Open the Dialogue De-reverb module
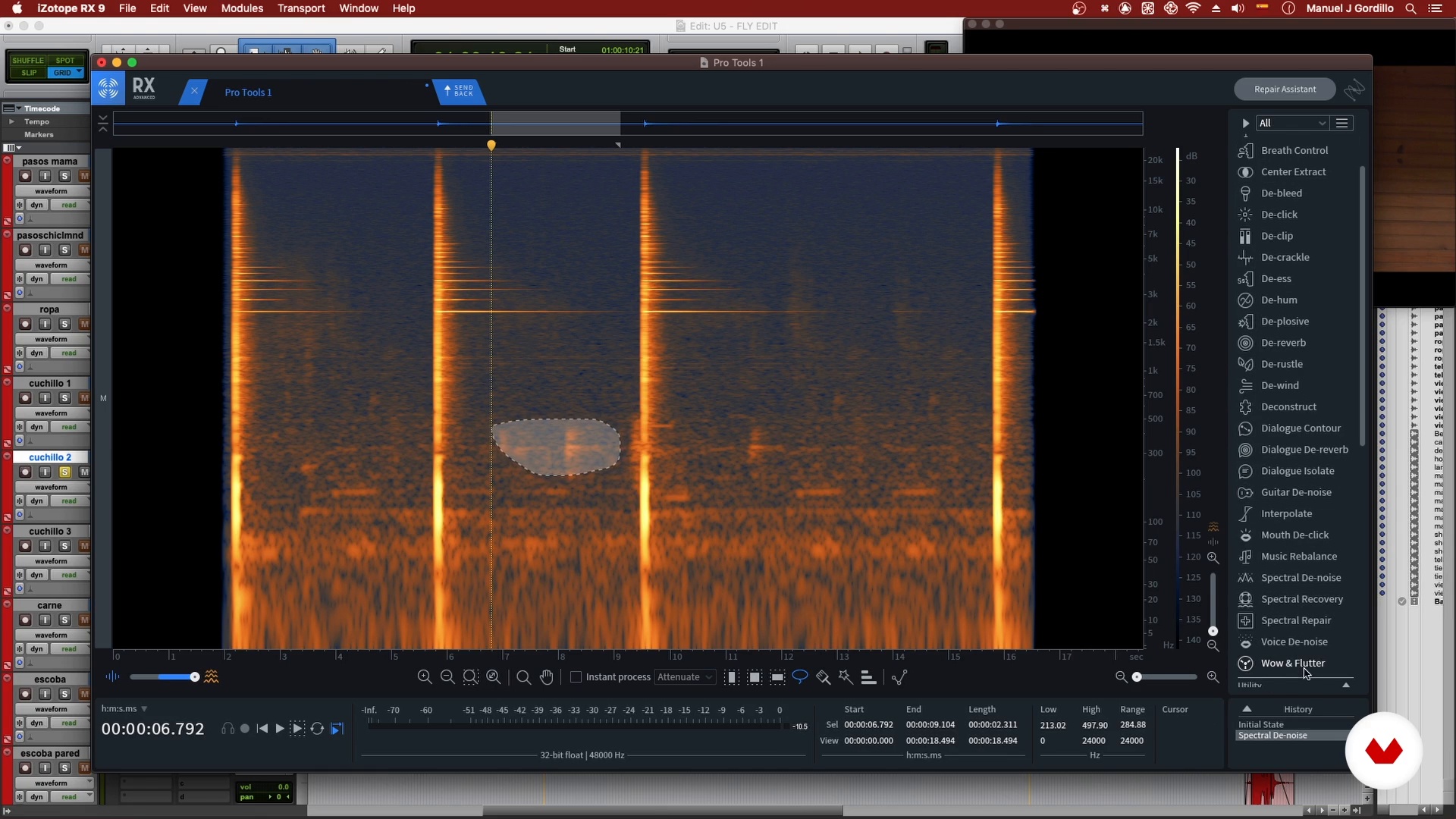This screenshot has height=819, width=1456. tap(1304, 449)
